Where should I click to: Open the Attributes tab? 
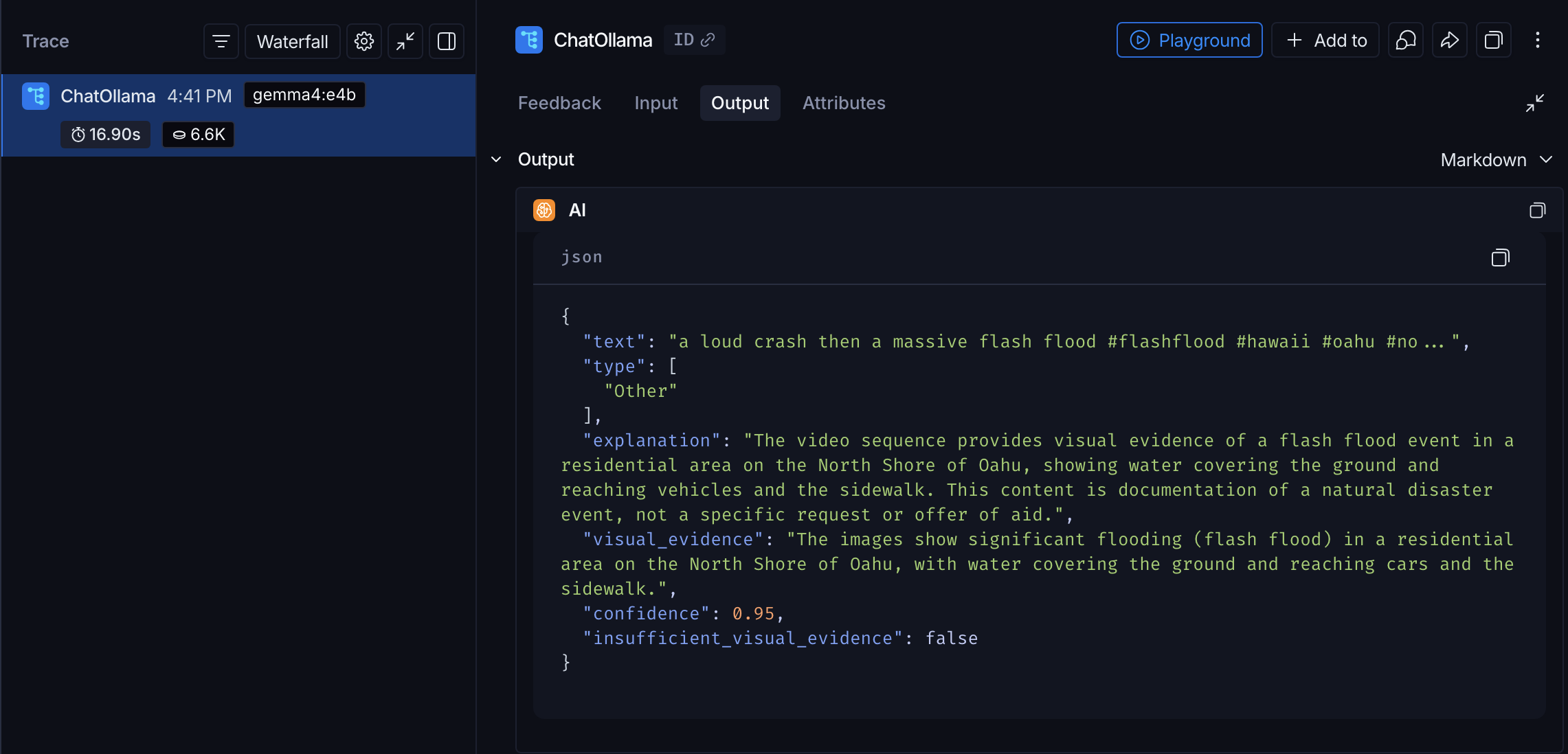pos(844,103)
